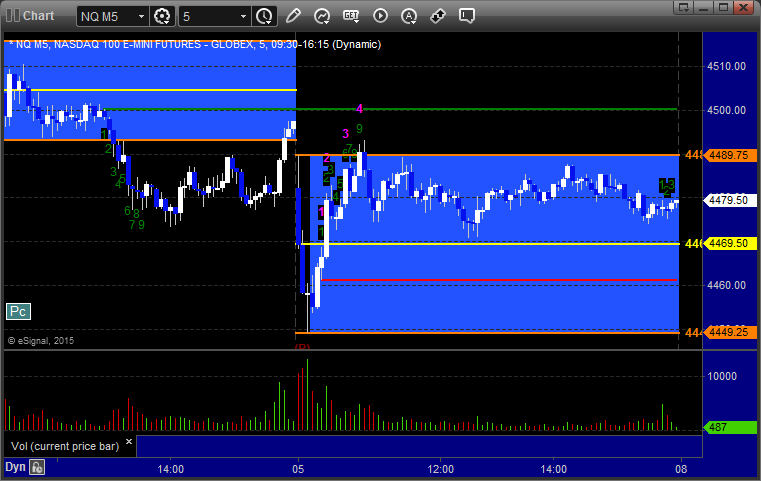Viewport: 761px width, 481px height.
Task: Click the 4469.50 yellow price label
Action: click(728, 243)
